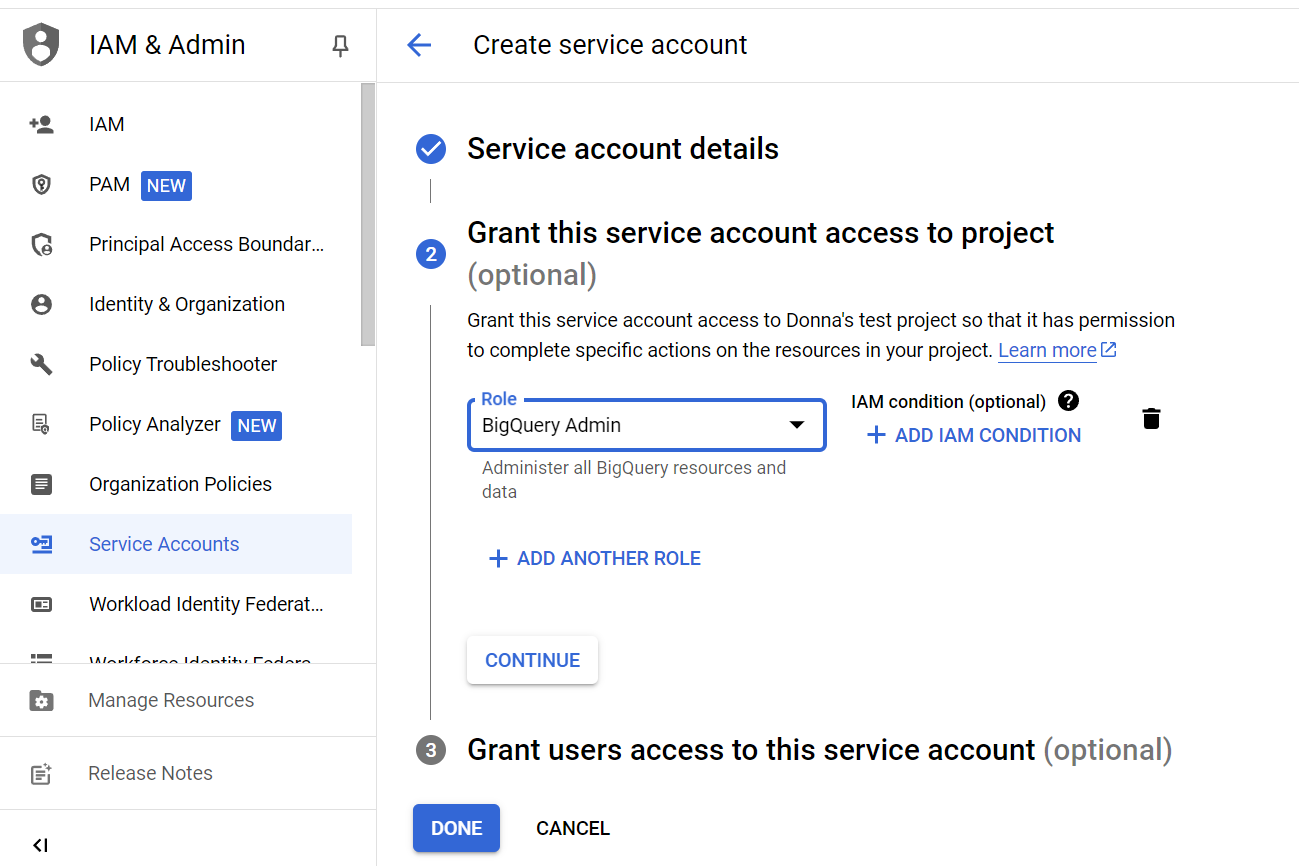Pin the IAM & Admin navigation panel
This screenshot has width=1299, height=866.
pyautogui.click(x=341, y=45)
